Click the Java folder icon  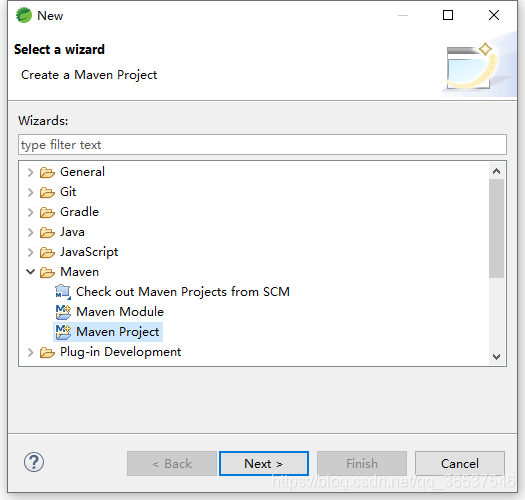(47, 232)
